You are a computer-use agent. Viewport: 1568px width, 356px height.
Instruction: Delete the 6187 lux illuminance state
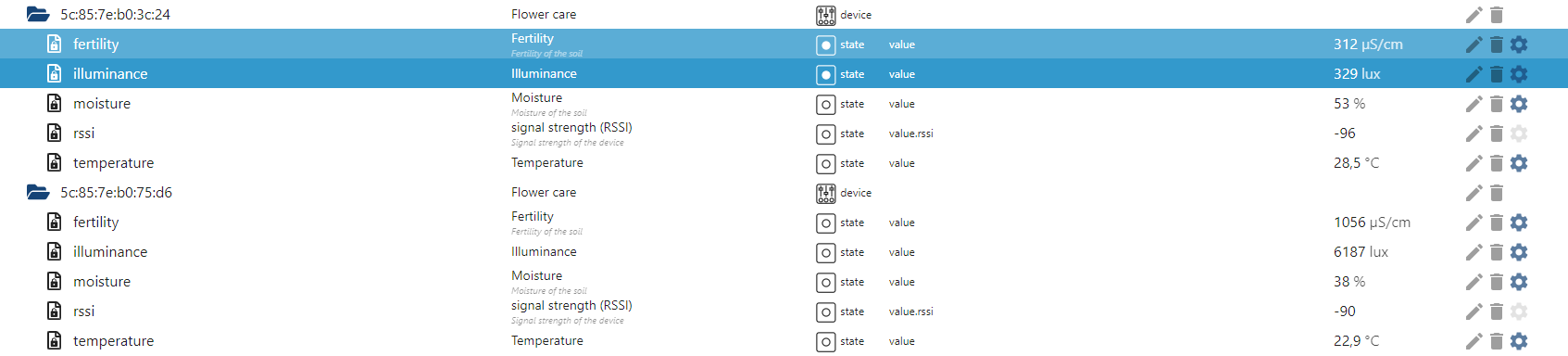(1497, 252)
